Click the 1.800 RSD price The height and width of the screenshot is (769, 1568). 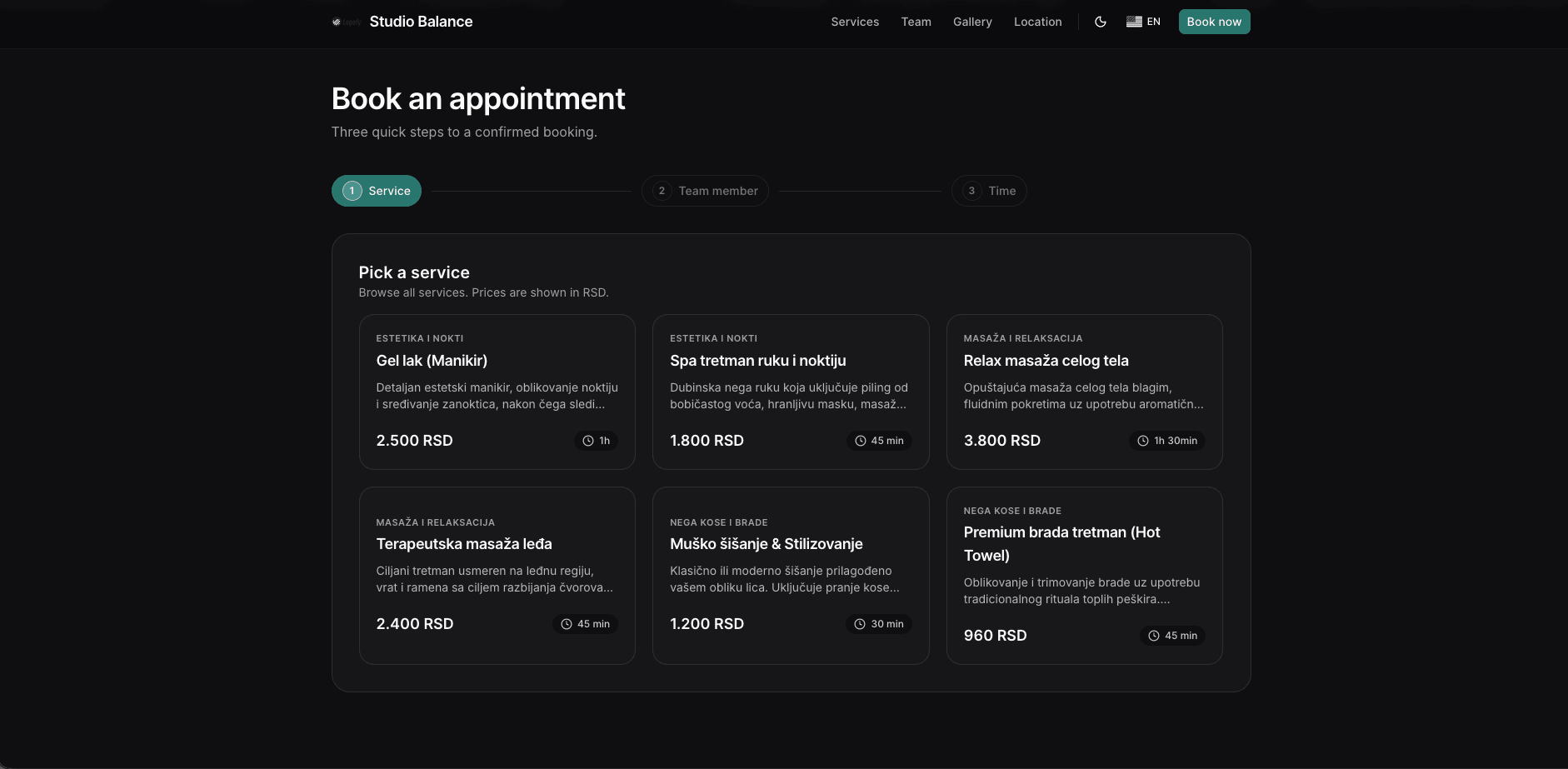707,441
